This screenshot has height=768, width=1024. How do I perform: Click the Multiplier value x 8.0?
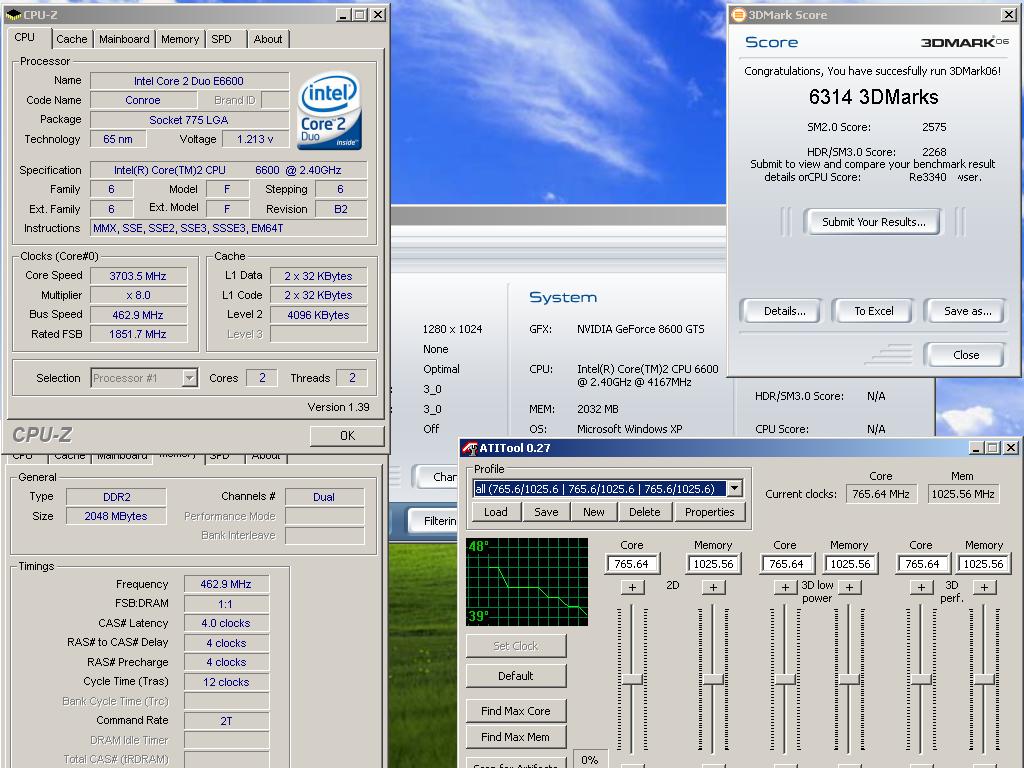point(138,295)
